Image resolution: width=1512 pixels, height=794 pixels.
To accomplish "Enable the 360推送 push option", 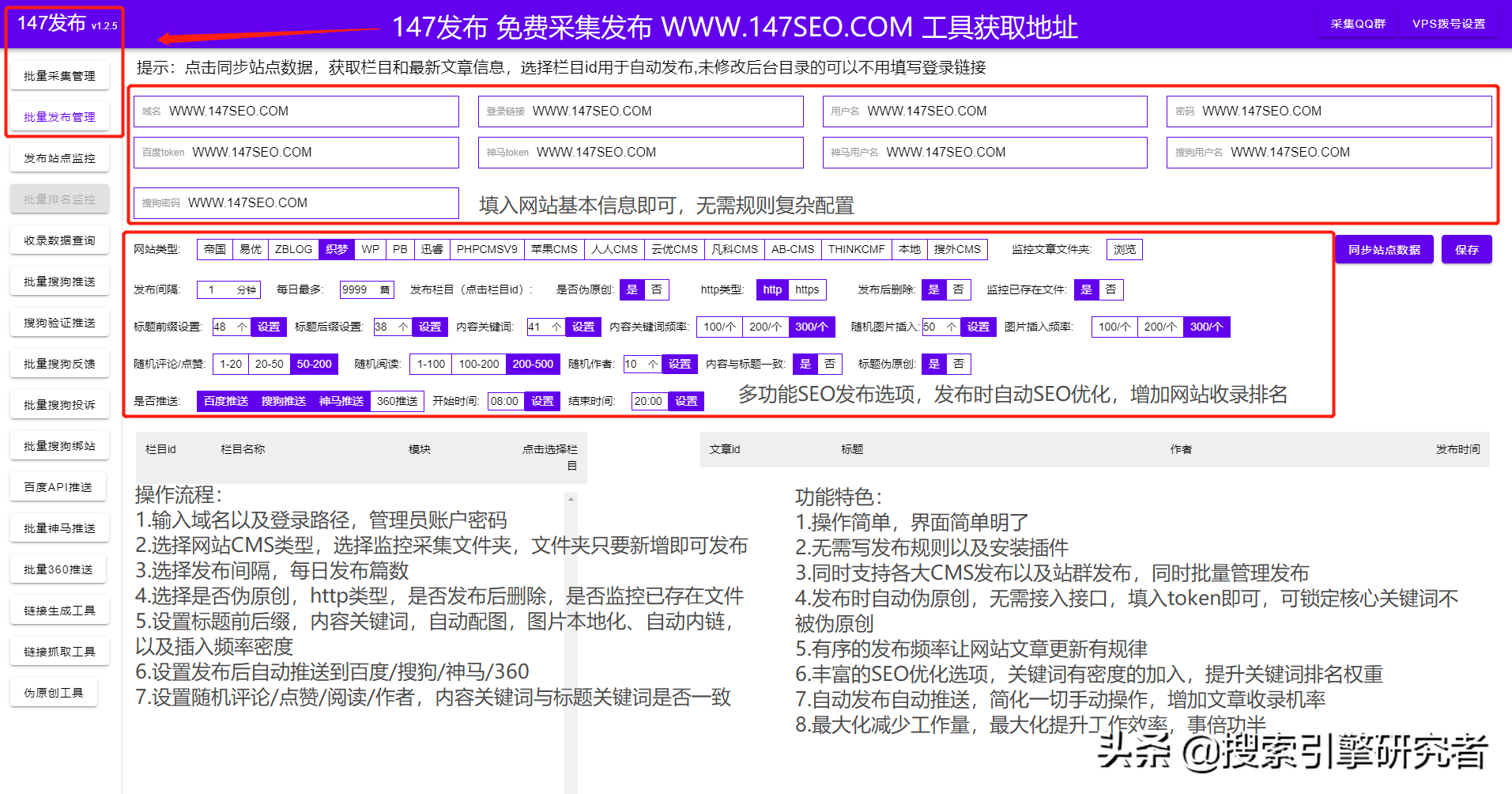I will click(397, 401).
